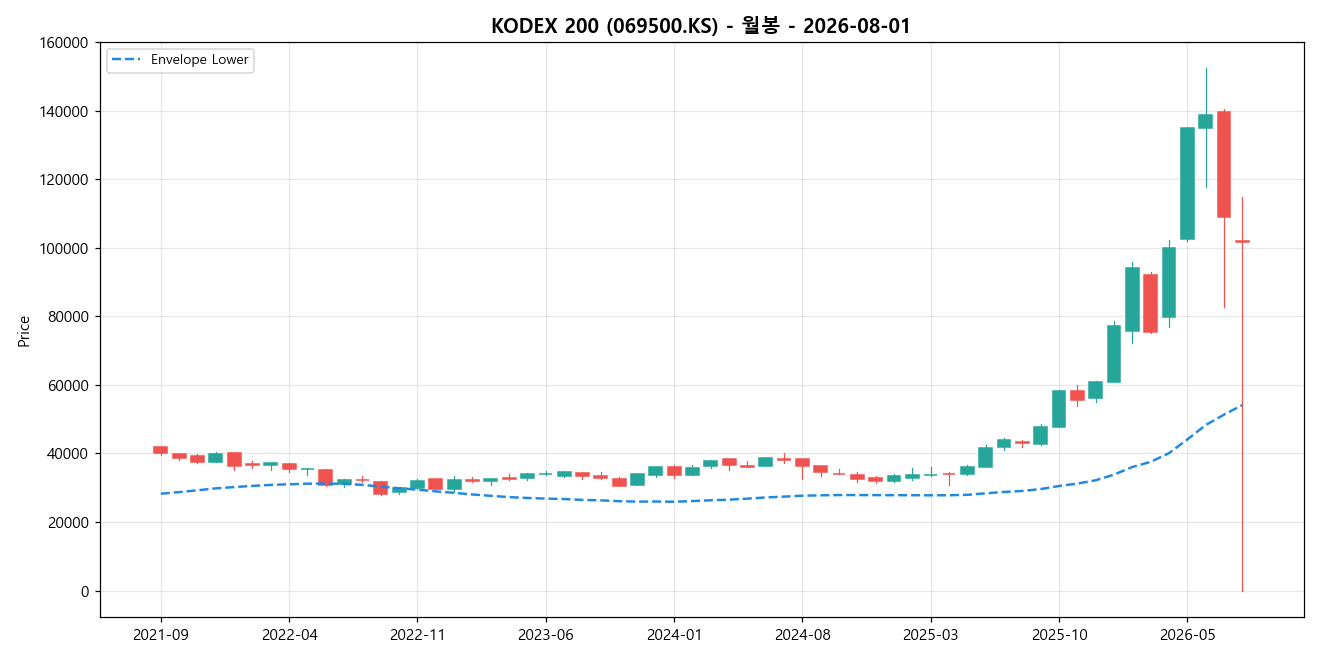1320x660 pixels.
Task: Click the green candle with wick reaching 152000
Action: pos(1205,121)
